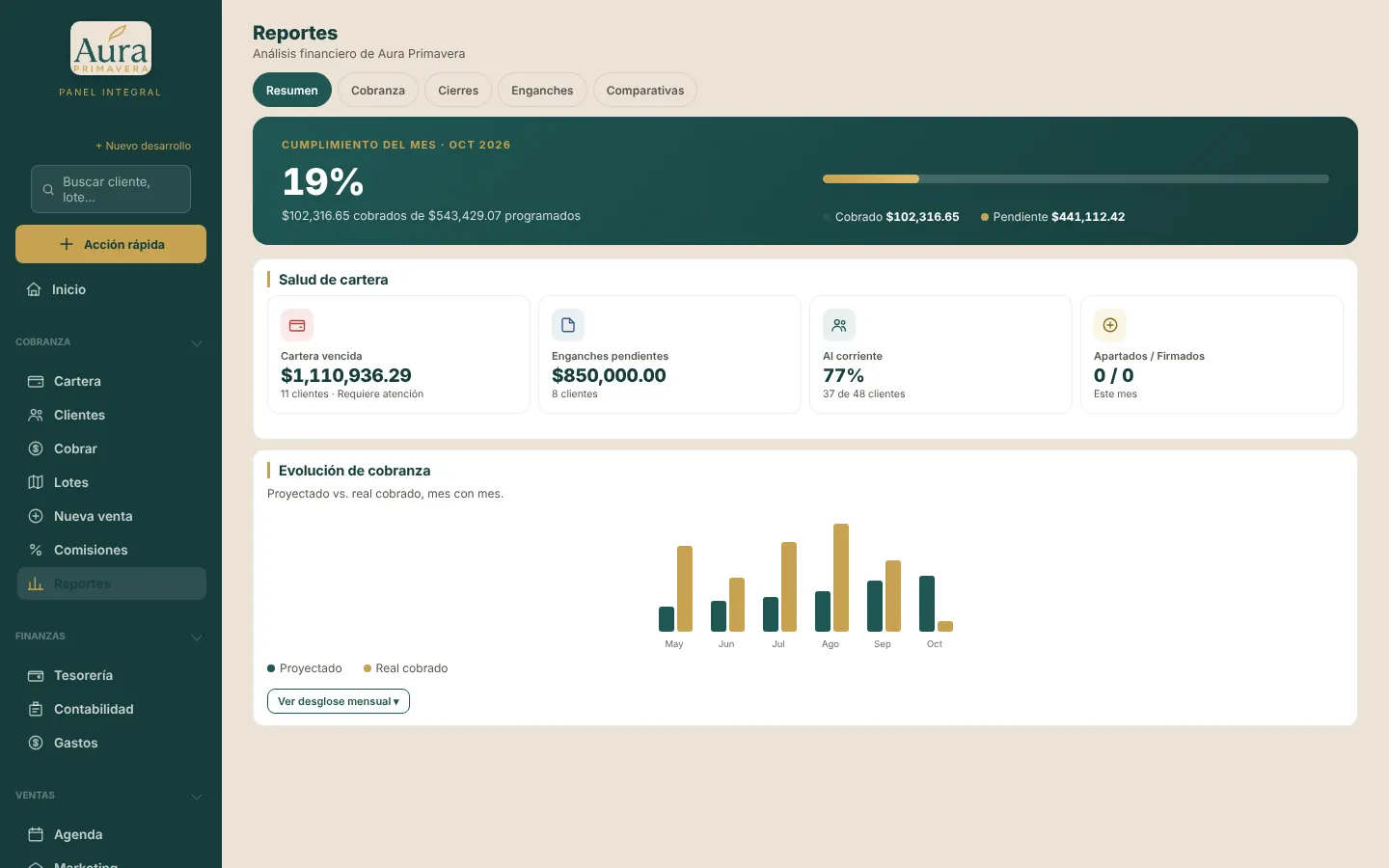Open Cartera in the sidebar
Viewport: 1389px width, 868px height.
(111, 381)
